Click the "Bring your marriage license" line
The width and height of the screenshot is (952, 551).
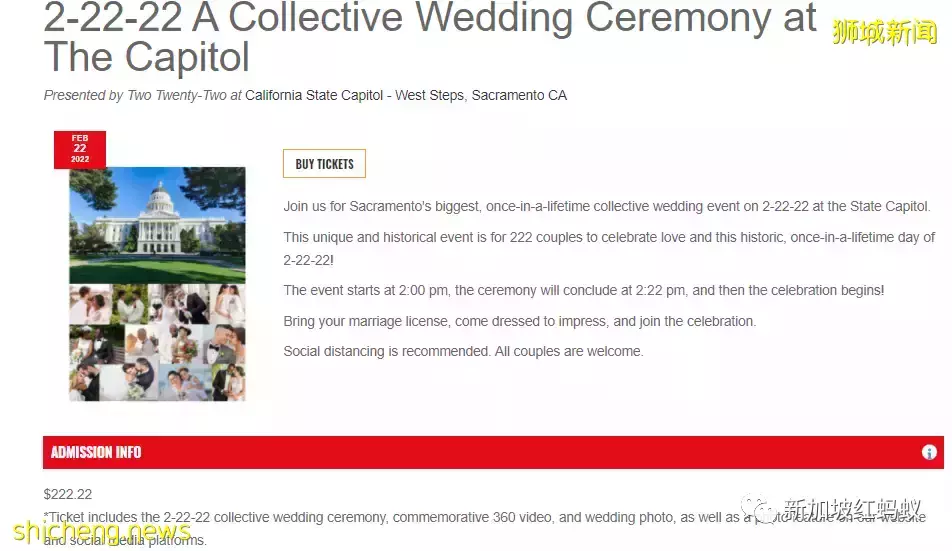coord(519,321)
